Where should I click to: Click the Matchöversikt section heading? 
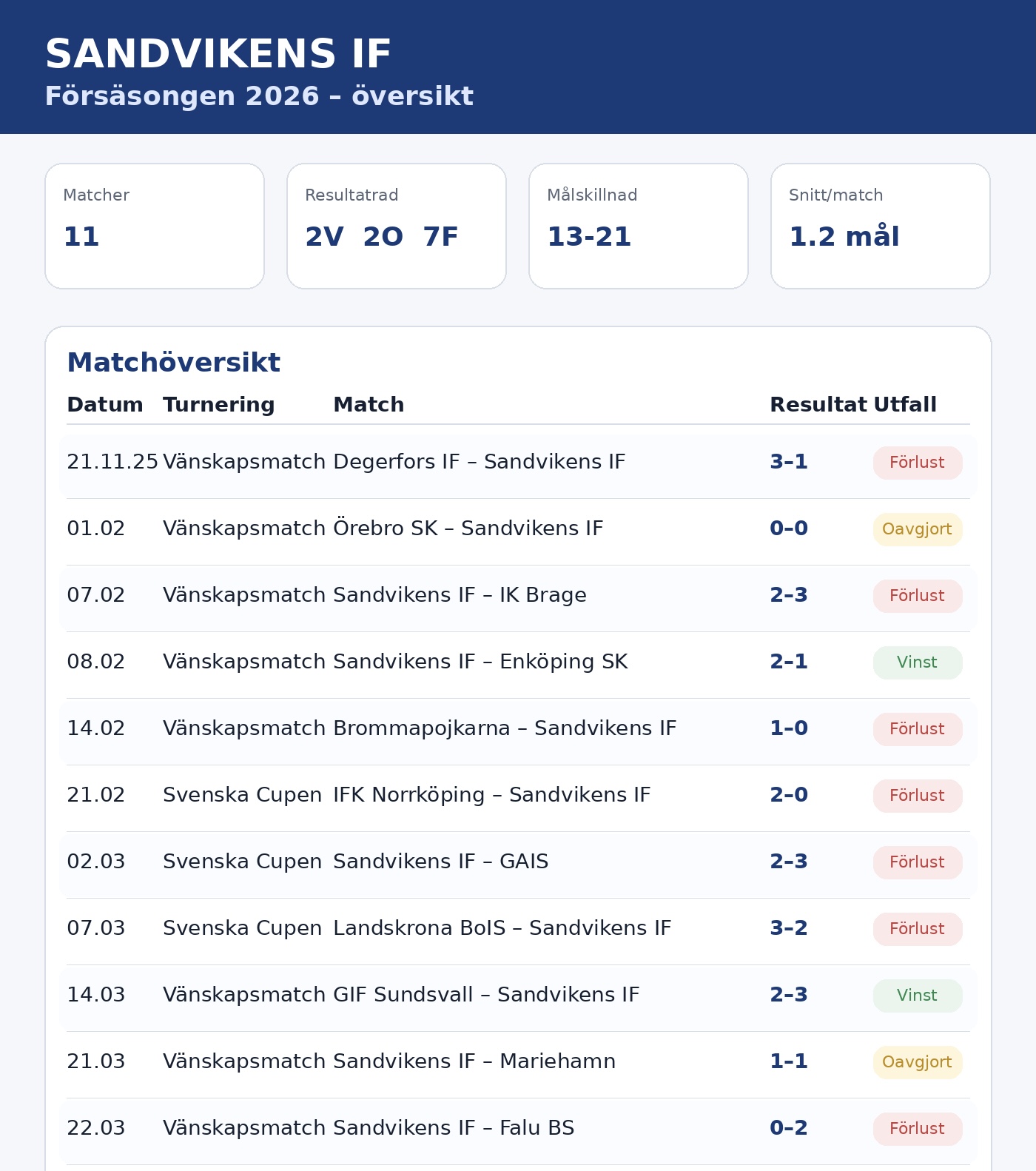174,363
